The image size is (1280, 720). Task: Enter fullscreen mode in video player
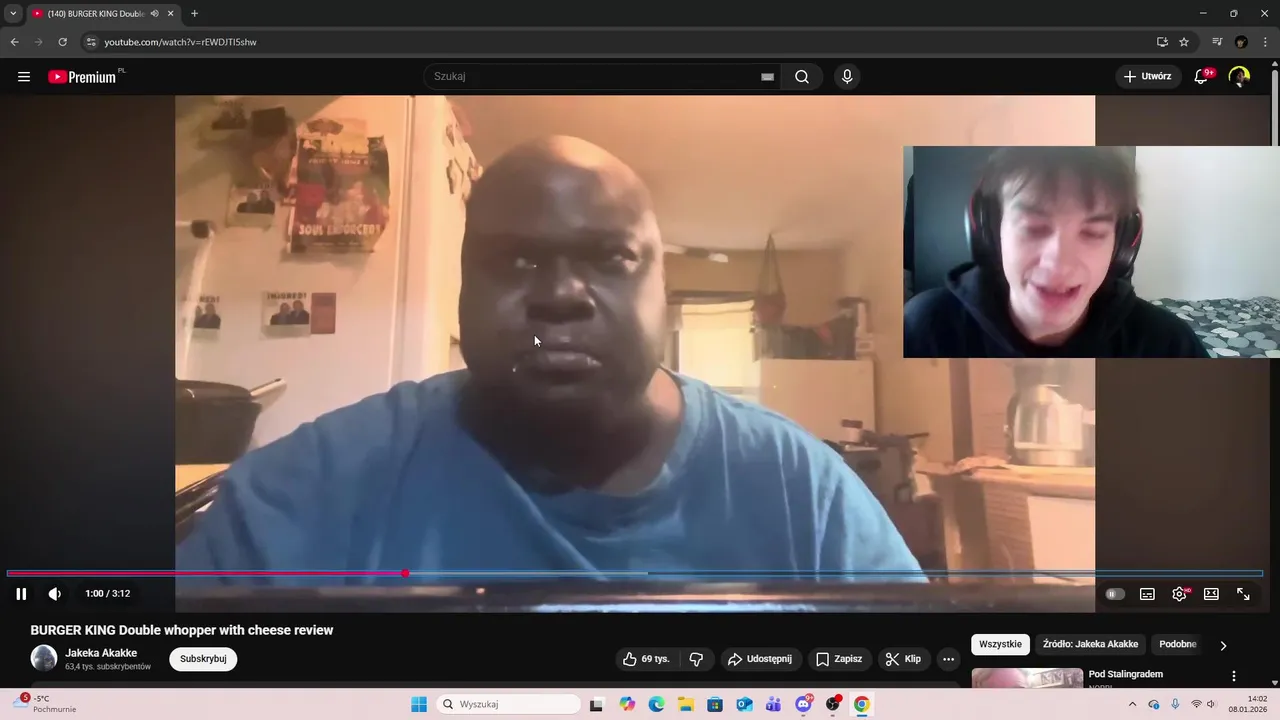point(1243,594)
